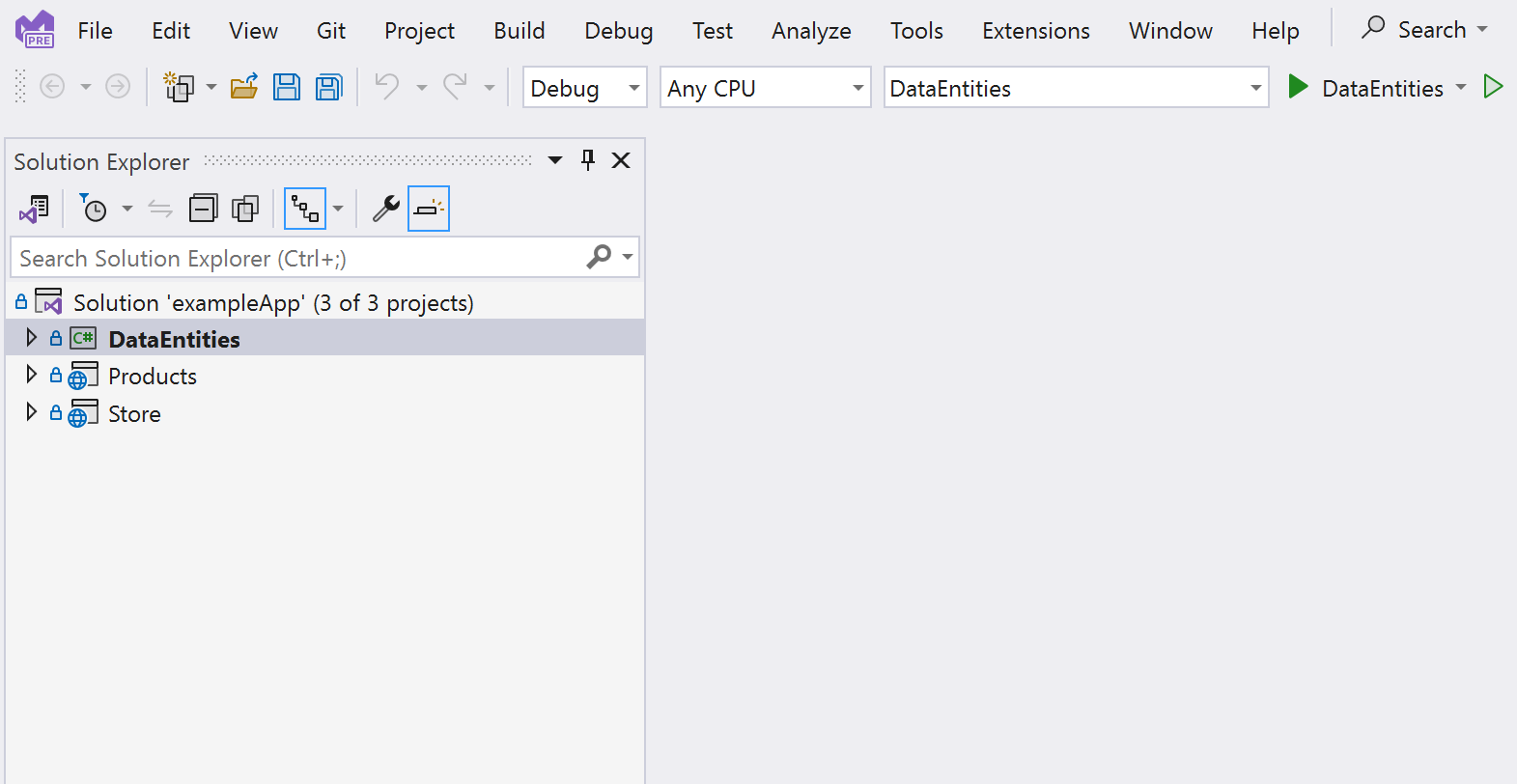Click the DataEntities start button label
Viewport: 1517px width, 784px height.
(1383, 88)
